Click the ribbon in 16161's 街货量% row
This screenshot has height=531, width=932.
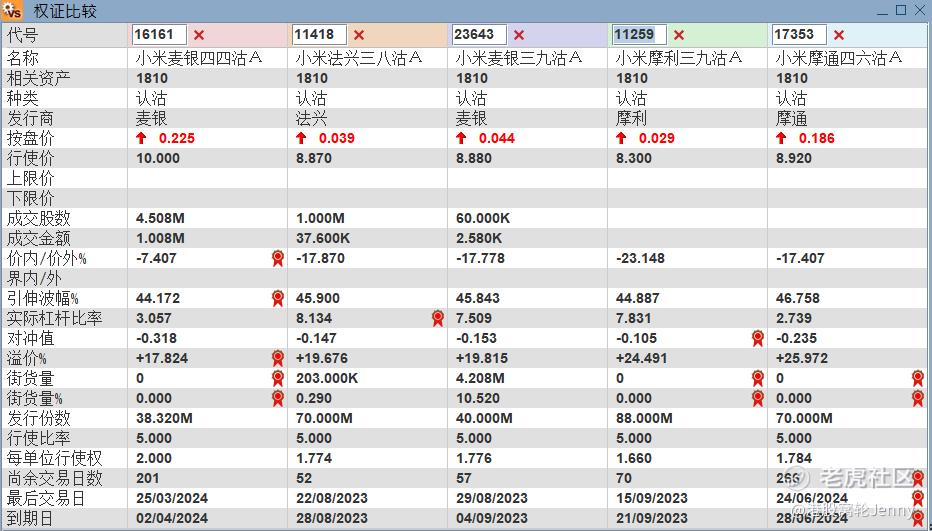click(x=278, y=398)
